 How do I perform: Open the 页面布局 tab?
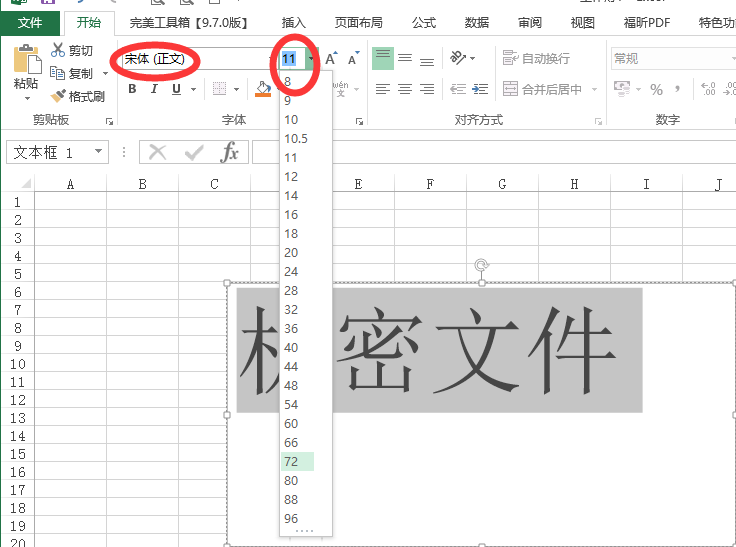pos(358,23)
